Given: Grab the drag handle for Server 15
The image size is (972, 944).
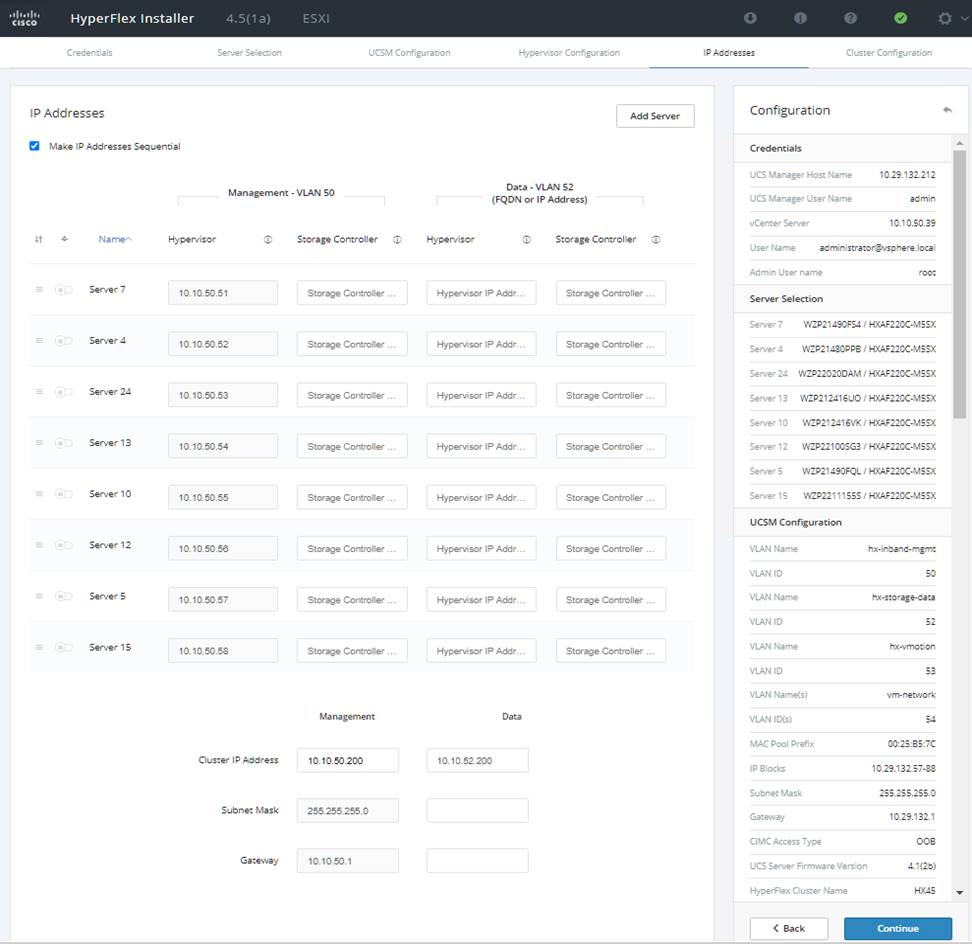Looking at the screenshot, I should [x=39, y=647].
